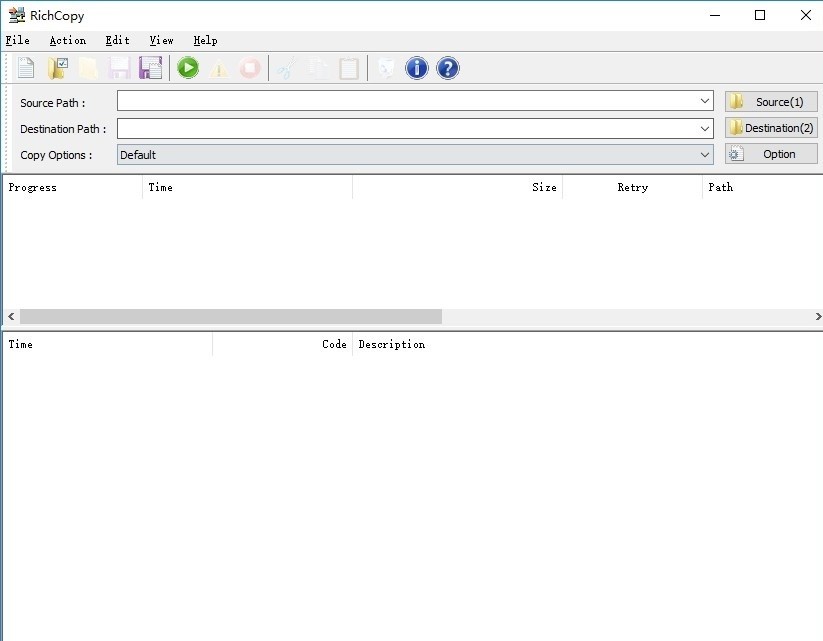Image resolution: width=823 pixels, height=641 pixels.
Task: Open the Help menu
Action: (x=205, y=40)
